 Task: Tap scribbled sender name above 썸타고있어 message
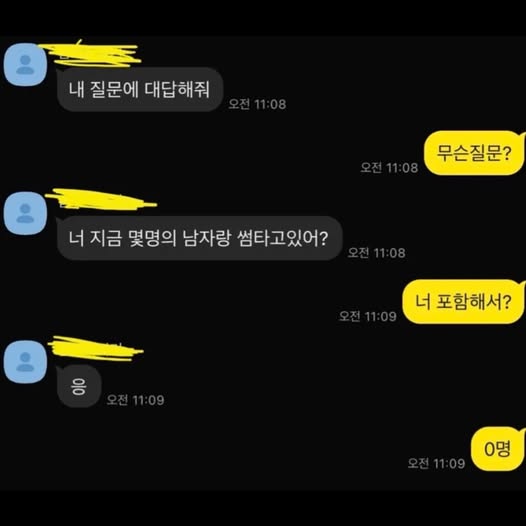[101, 200]
